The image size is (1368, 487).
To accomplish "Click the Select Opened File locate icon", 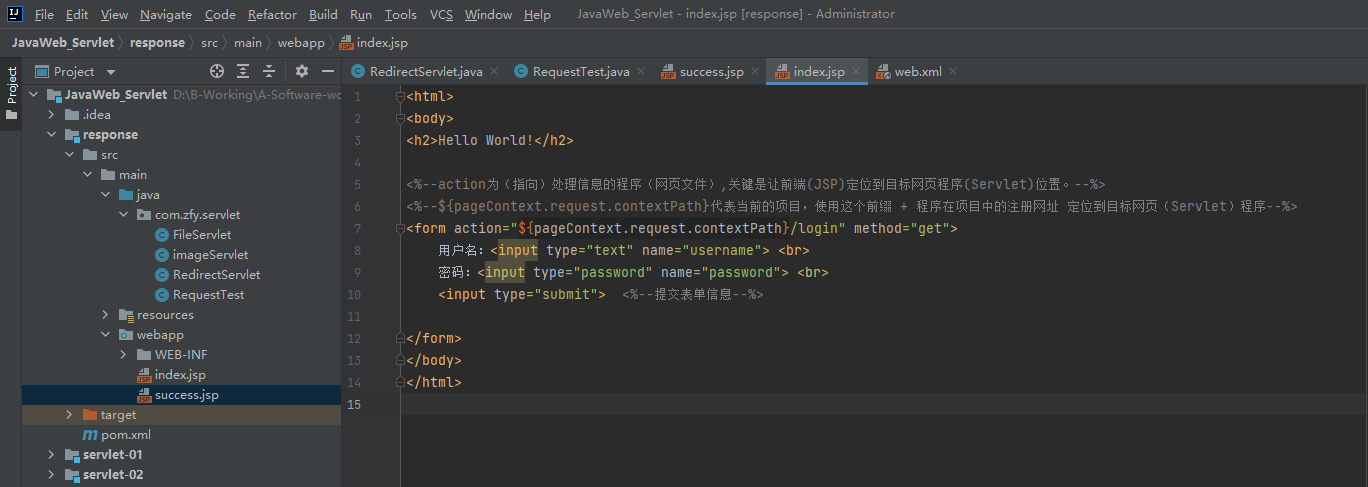I will (x=217, y=71).
